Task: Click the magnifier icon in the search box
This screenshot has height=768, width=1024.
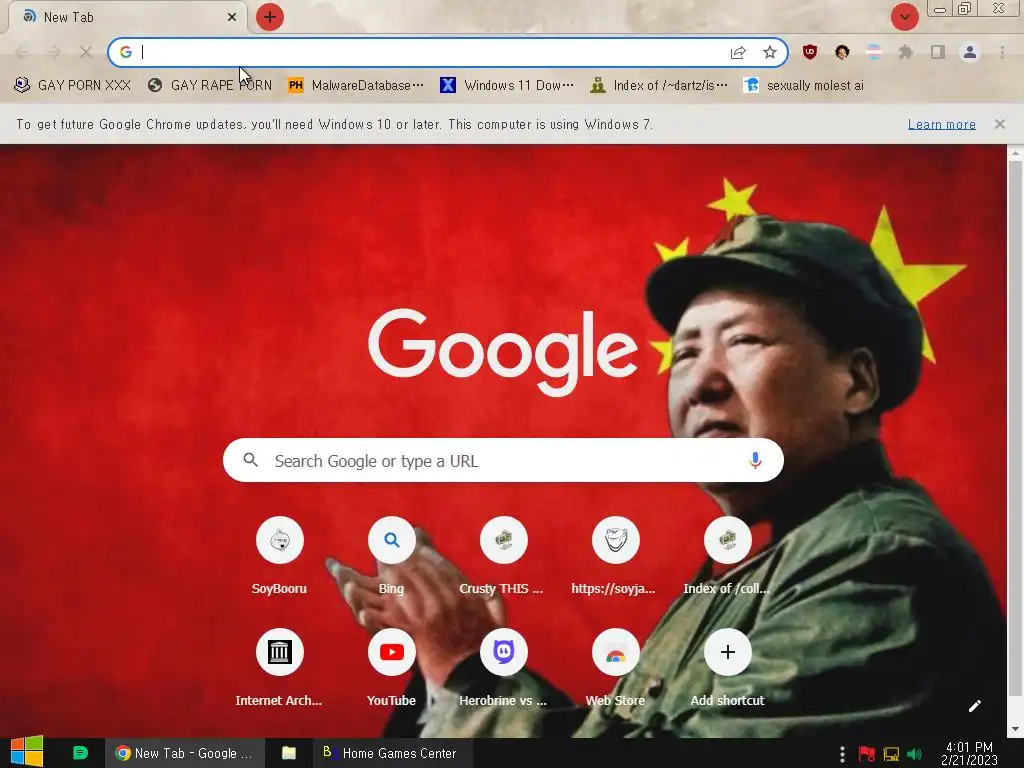Action: 251,460
